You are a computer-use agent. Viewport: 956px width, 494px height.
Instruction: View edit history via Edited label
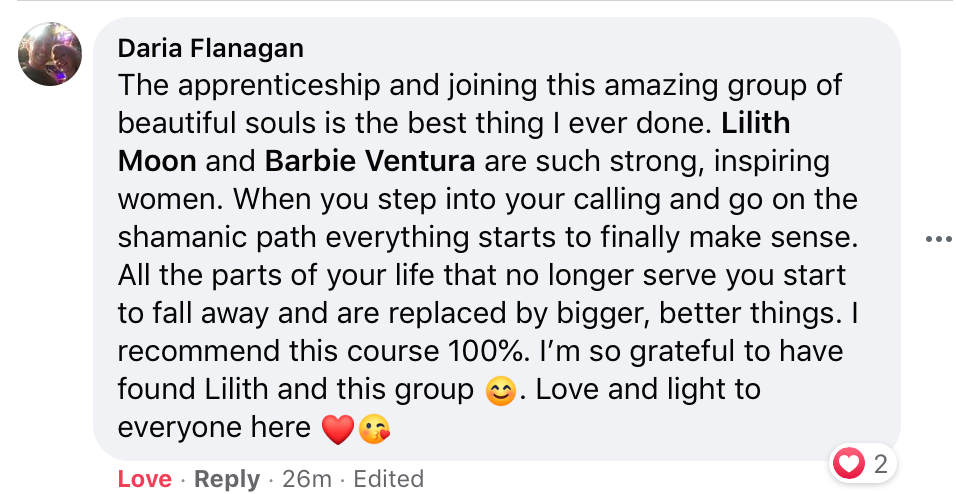tap(388, 479)
